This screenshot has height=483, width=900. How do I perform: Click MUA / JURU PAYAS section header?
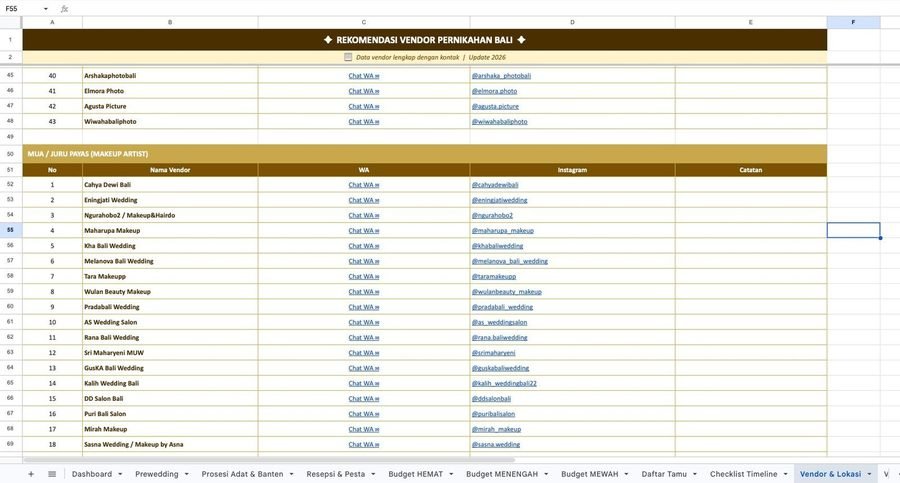pos(425,154)
